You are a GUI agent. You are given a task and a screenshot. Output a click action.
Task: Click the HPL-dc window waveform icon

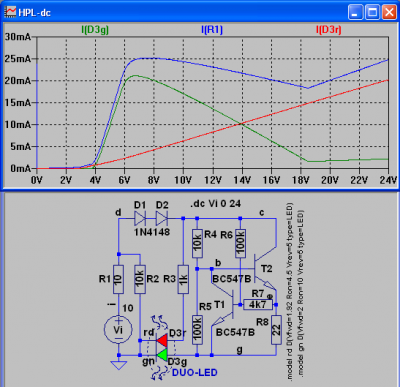10,12
